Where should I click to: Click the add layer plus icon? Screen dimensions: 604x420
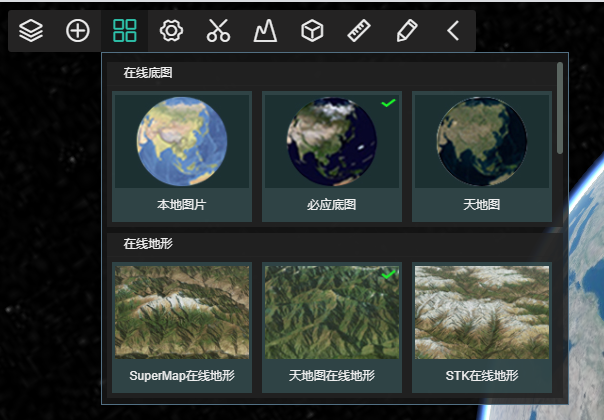(x=78, y=30)
